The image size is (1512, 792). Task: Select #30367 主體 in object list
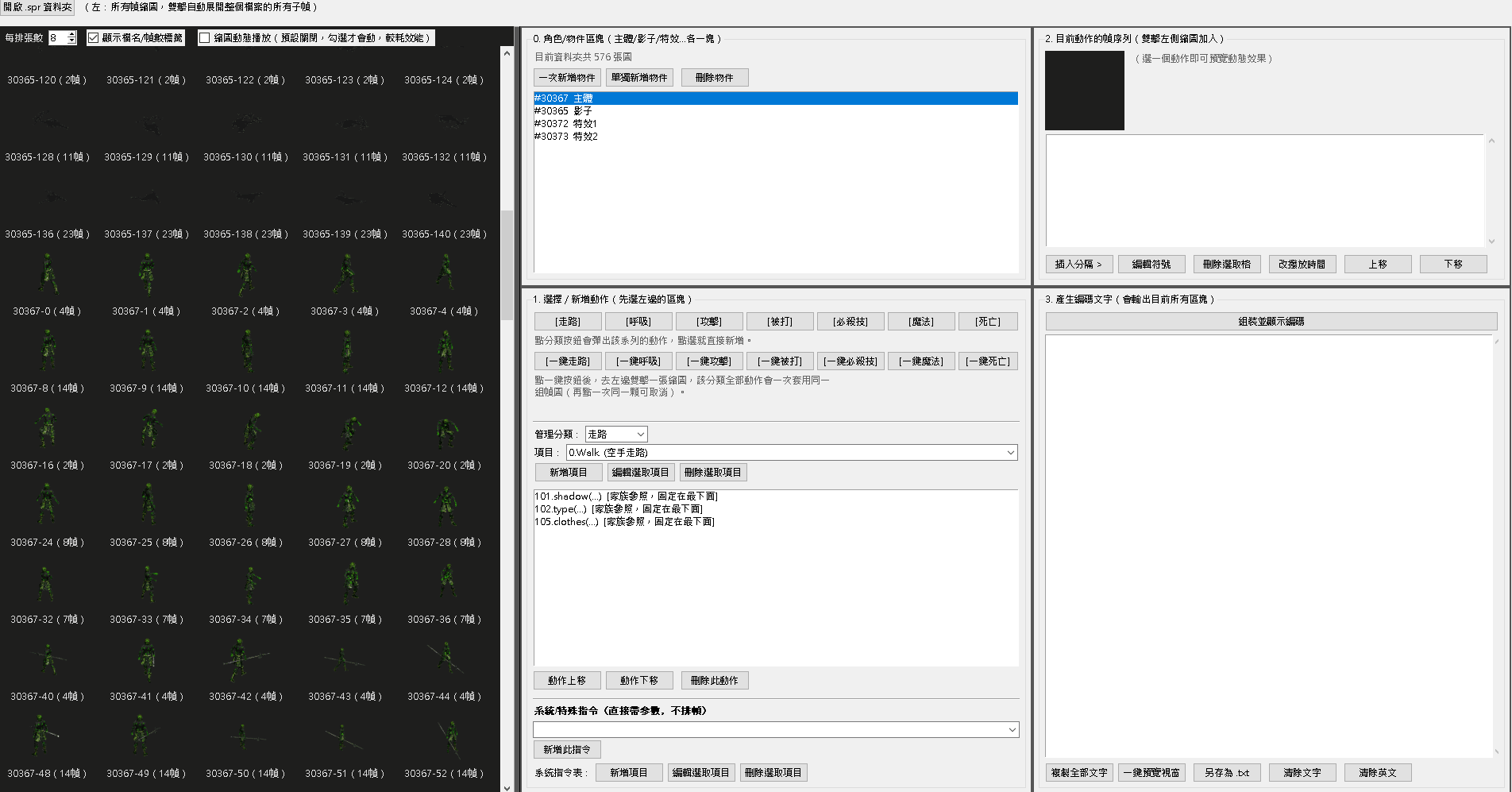tap(775, 99)
